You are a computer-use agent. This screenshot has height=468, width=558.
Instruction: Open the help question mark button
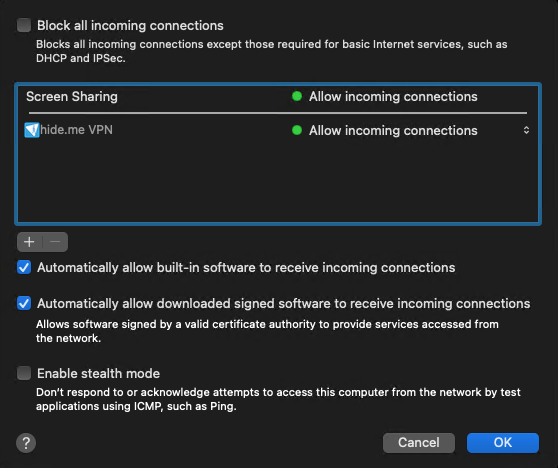pos(26,443)
